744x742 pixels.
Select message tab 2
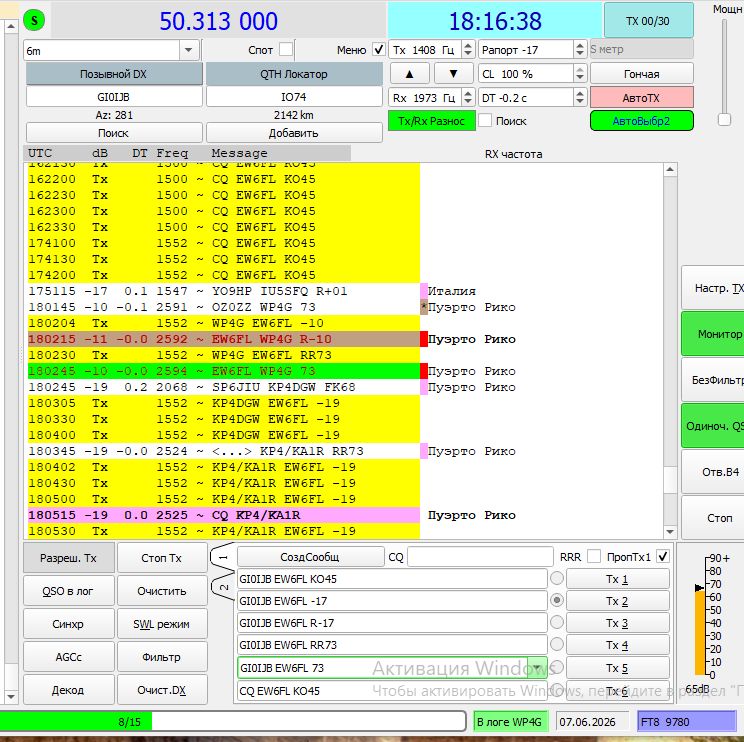223,587
